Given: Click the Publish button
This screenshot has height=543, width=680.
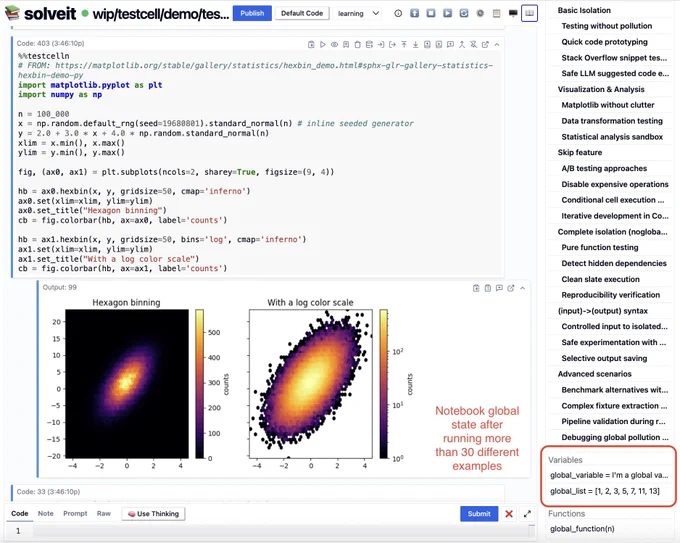Looking at the screenshot, I should tap(252, 13).
